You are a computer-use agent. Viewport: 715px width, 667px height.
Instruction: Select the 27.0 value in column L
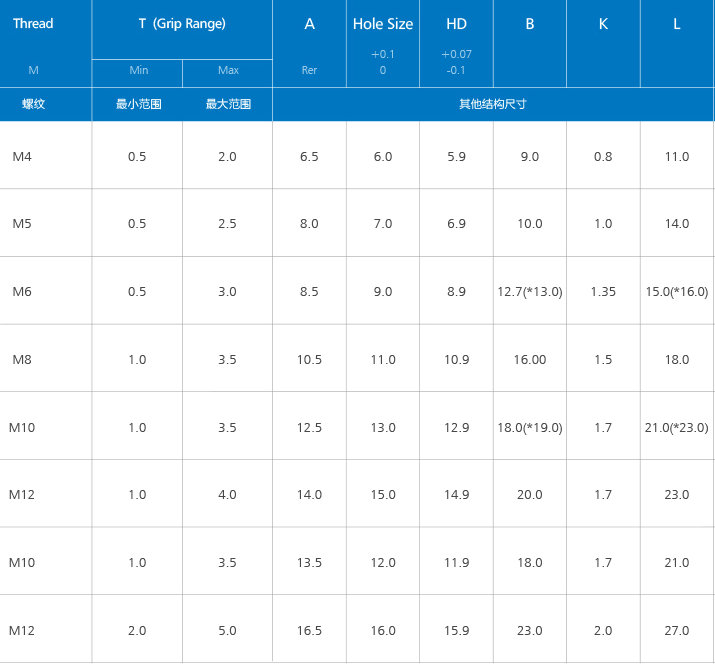pos(677,631)
